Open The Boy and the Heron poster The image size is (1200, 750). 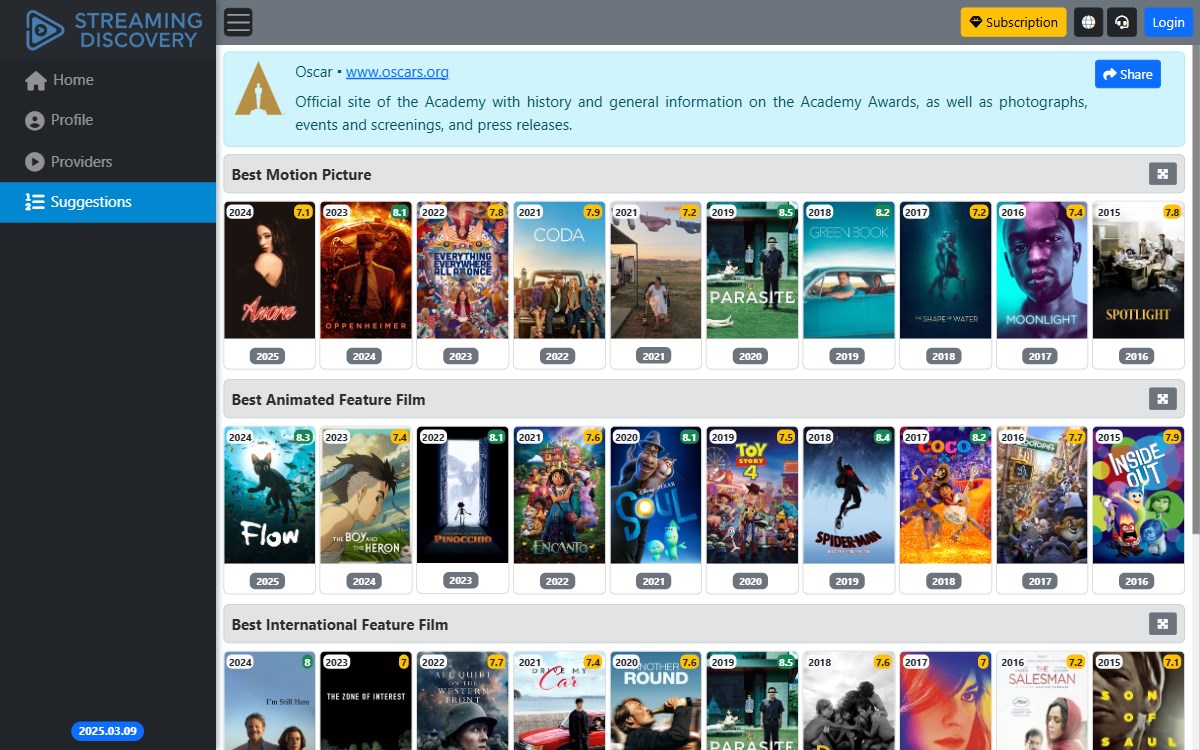point(365,495)
